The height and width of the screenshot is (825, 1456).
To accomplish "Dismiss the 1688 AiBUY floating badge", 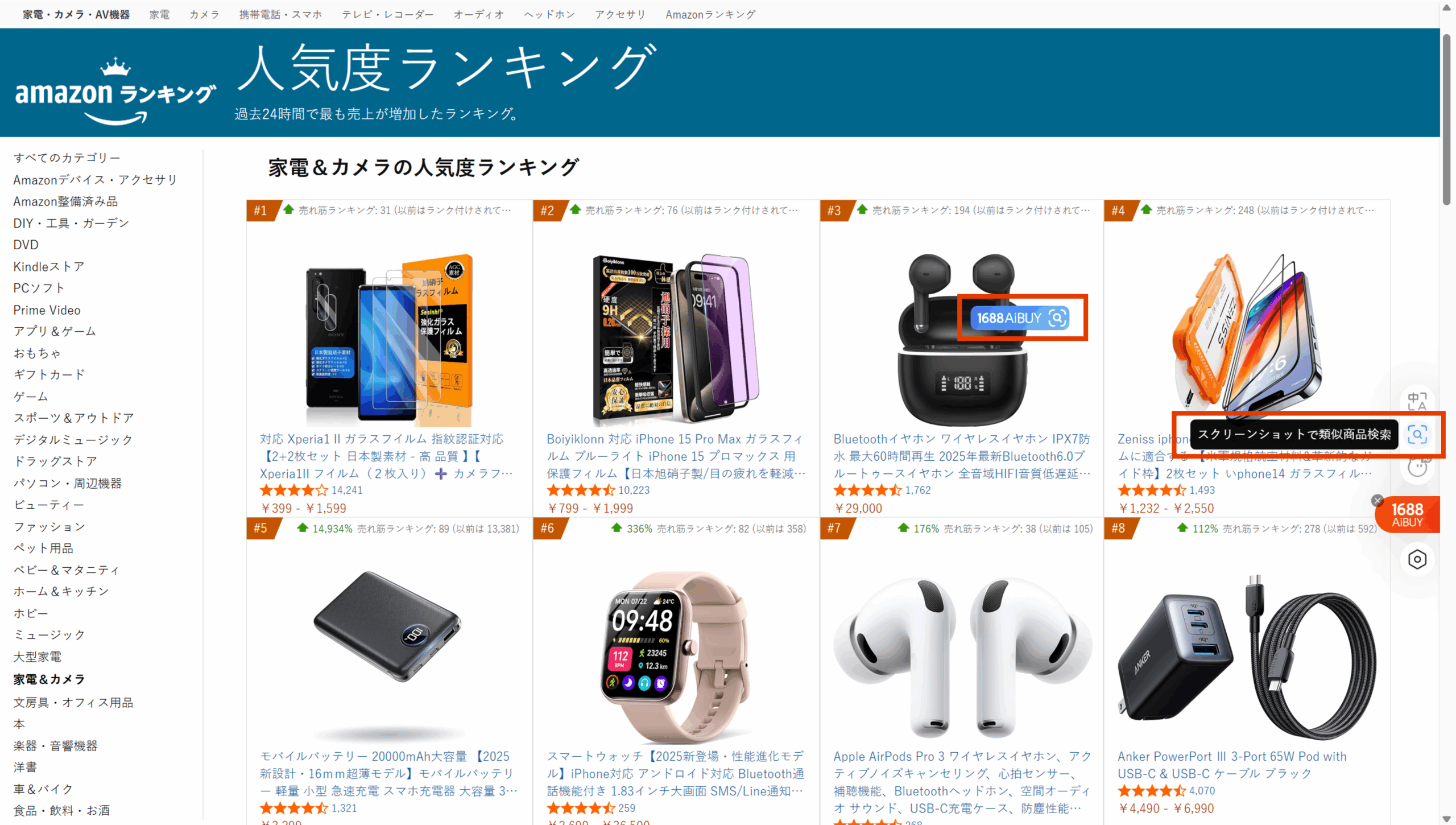I will pos(1377,500).
